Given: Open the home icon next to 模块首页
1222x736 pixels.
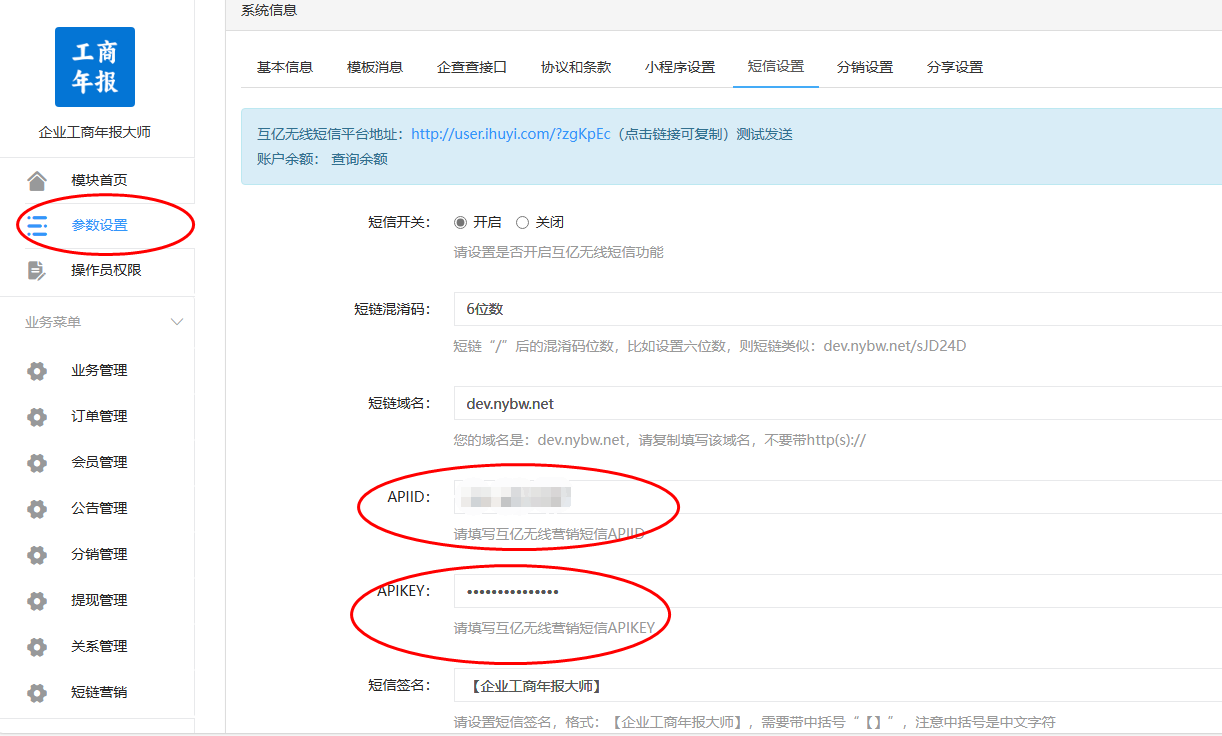Looking at the screenshot, I should 37,180.
